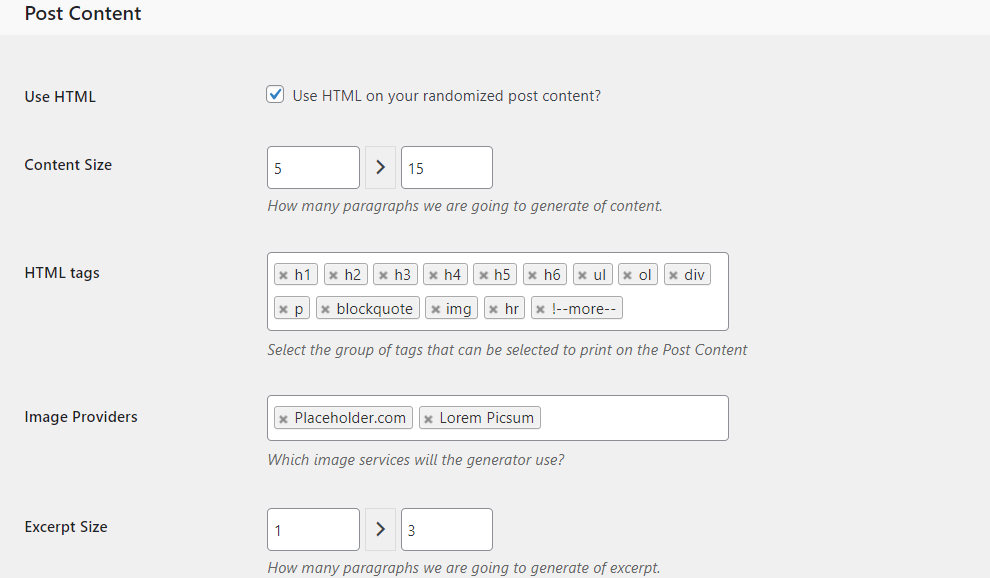Remove the h4 tag from HTML tags
Image resolution: width=990 pixels, height=578 pixels.
click(x=432, y=274)
